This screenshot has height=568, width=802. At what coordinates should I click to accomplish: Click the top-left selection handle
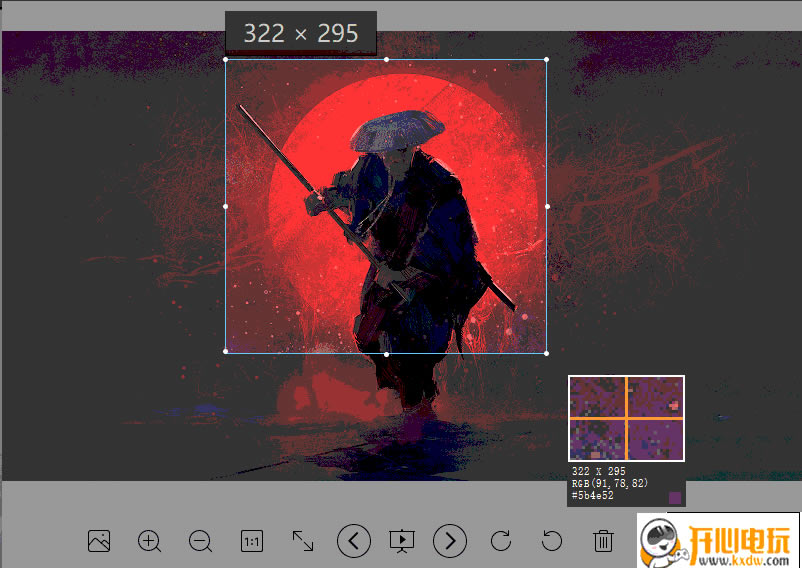pos(226,60)
